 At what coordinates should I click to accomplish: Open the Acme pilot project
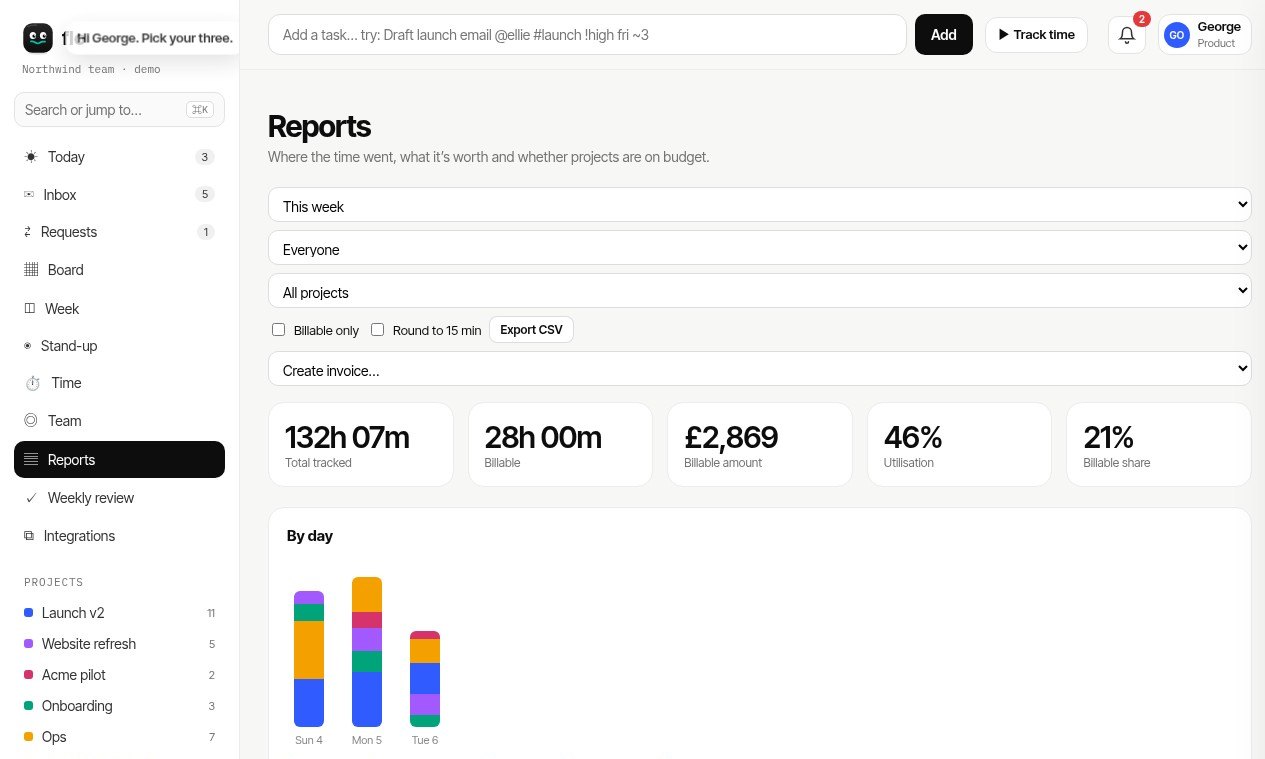(x=119, y=675)
